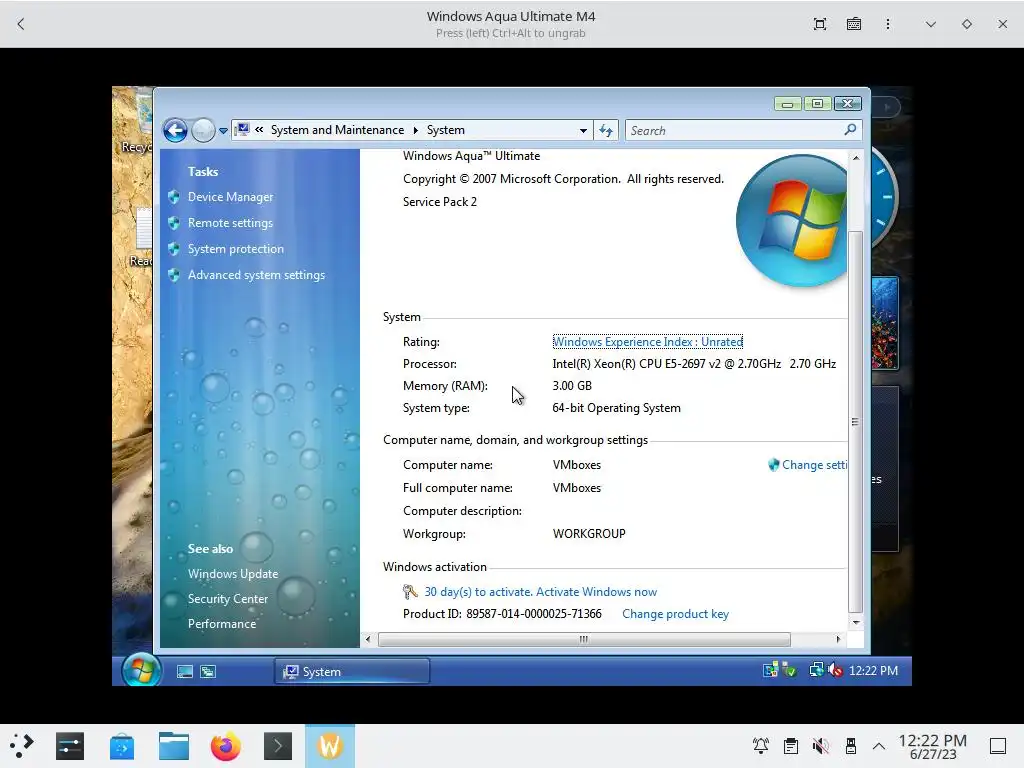Open host notifications bell icon

[x=761, y=746]
